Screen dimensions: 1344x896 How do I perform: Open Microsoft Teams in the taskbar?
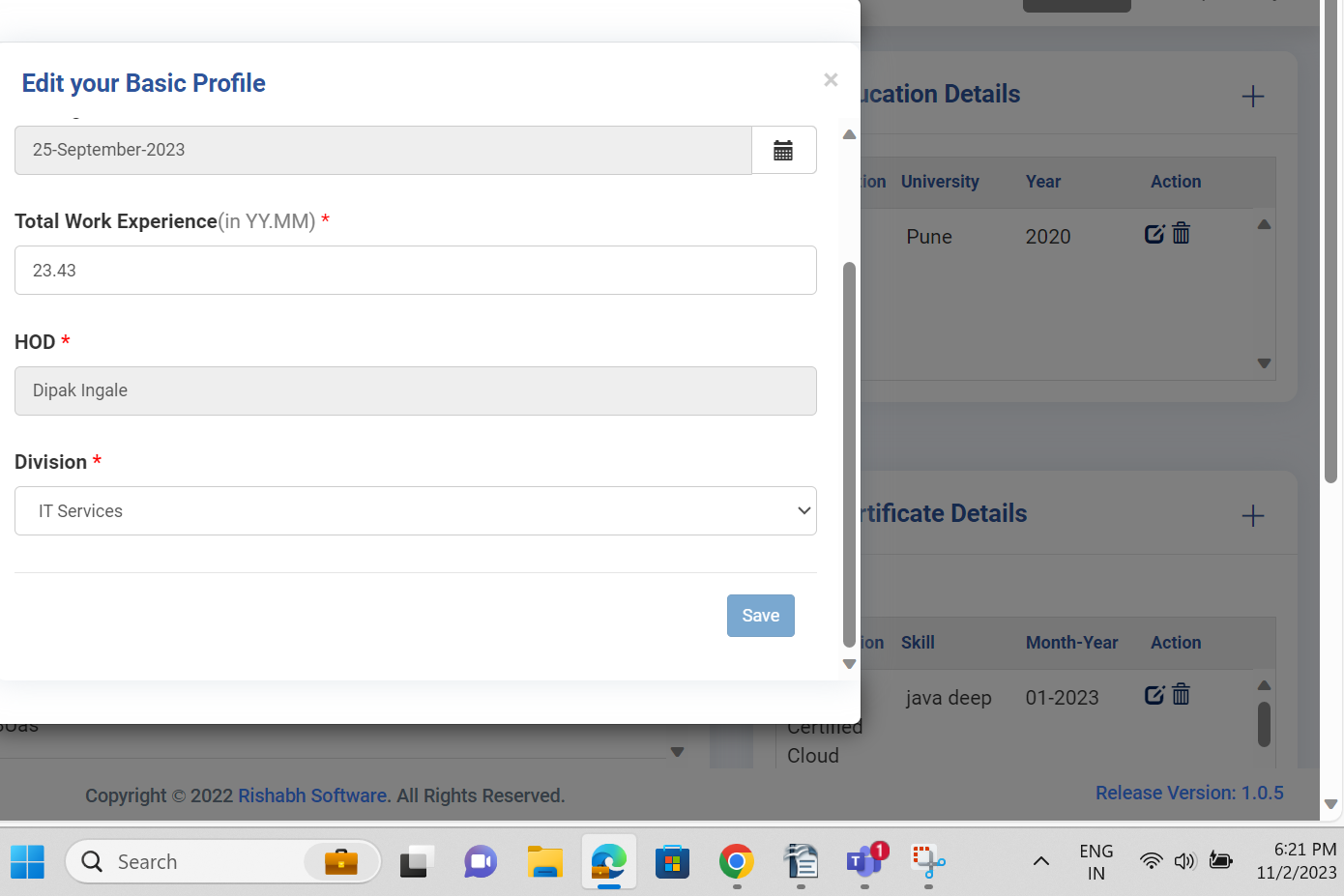863,861
